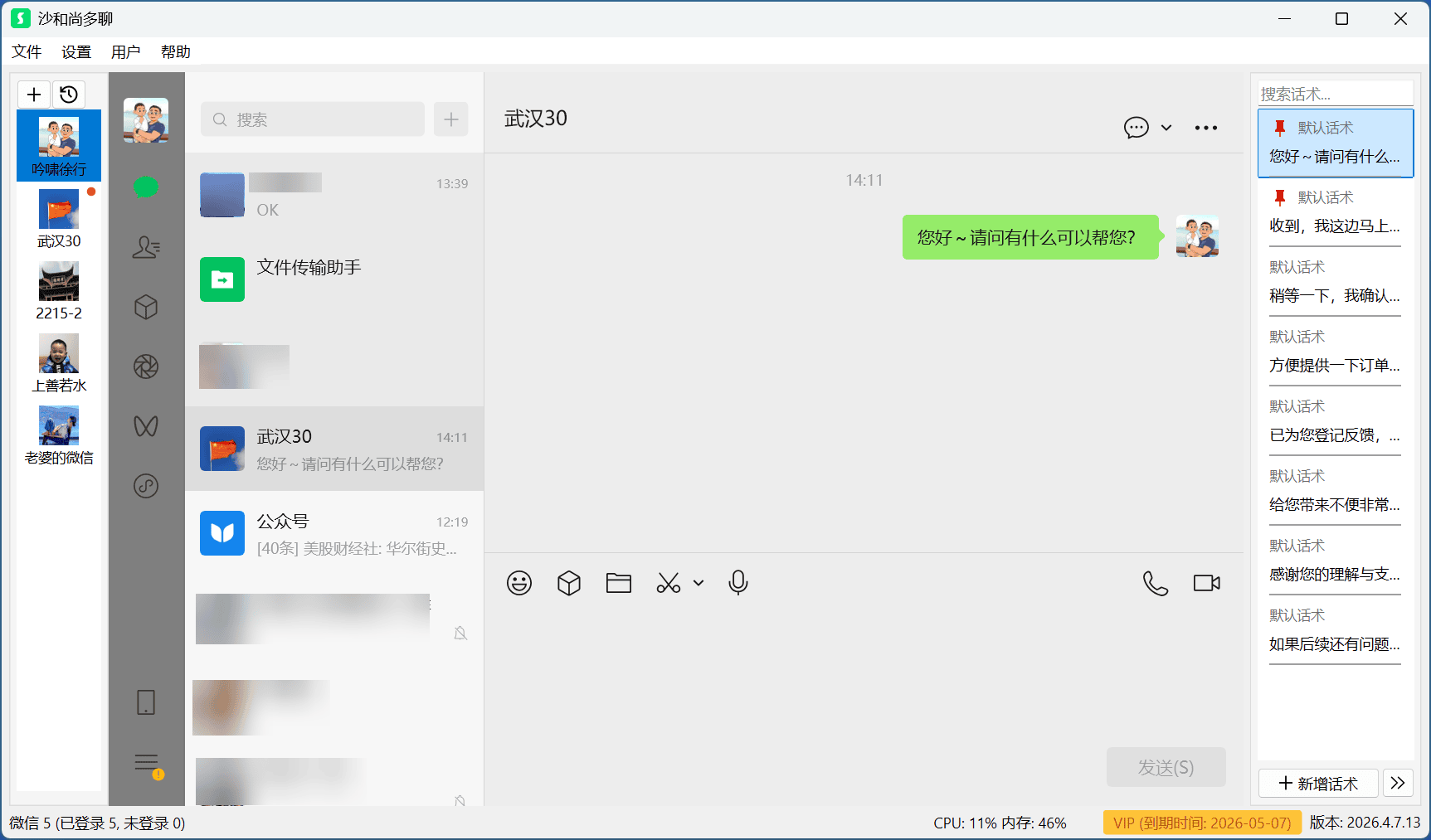Unmute the silenced chat with the bell icon
The width and height of the screenshot is (1431, 840).
pyautogui.click(x=460, y=633)
